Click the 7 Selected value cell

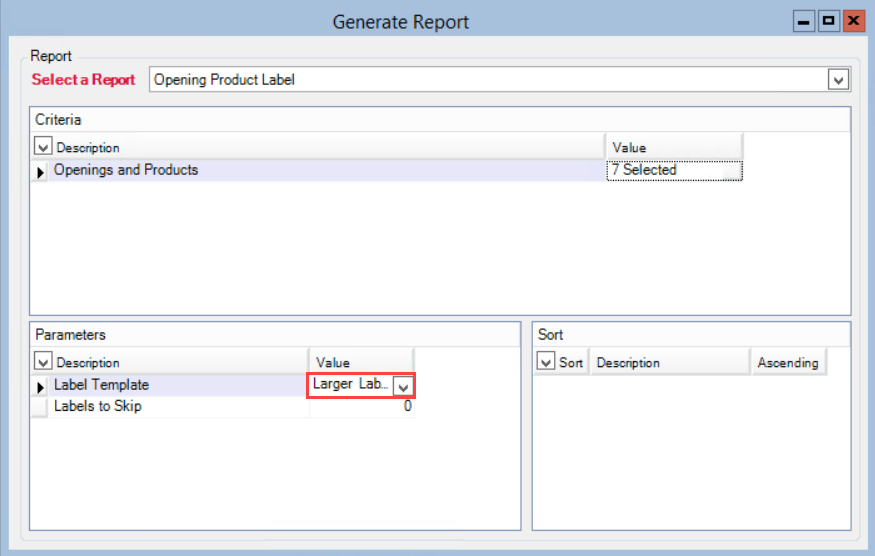tap(675, 170)
